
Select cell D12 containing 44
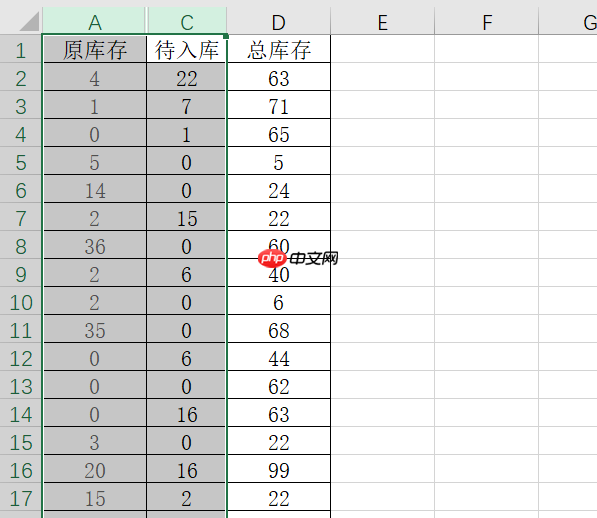pyautogui.click(x=279, y=357)
